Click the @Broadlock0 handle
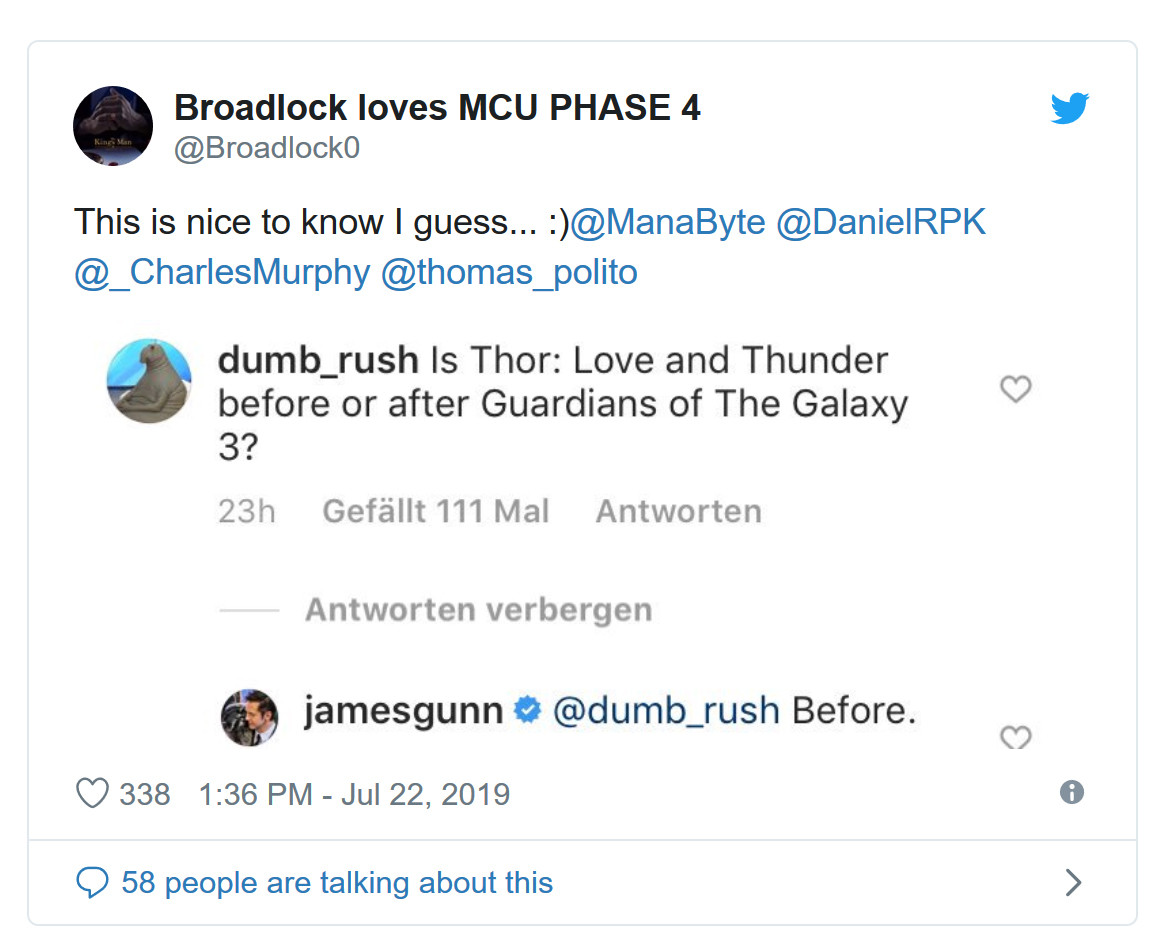The image size is (1159, 941). [x=267, y=148]
